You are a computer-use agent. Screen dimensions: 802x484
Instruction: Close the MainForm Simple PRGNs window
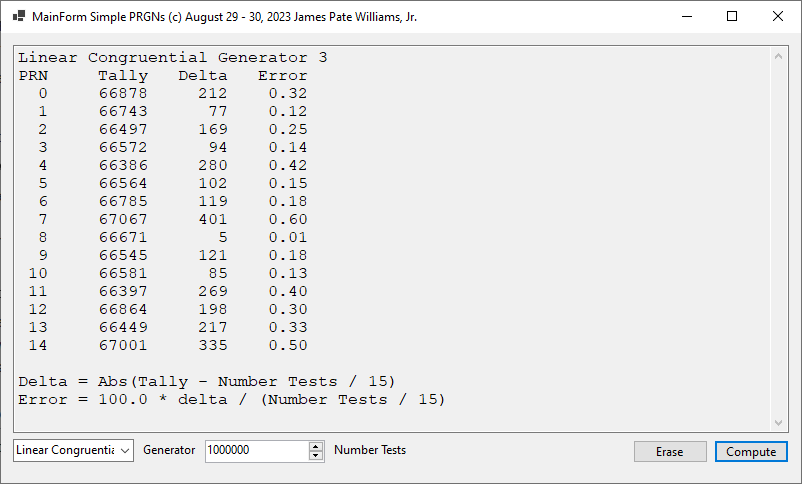click(x=778, y=17)
